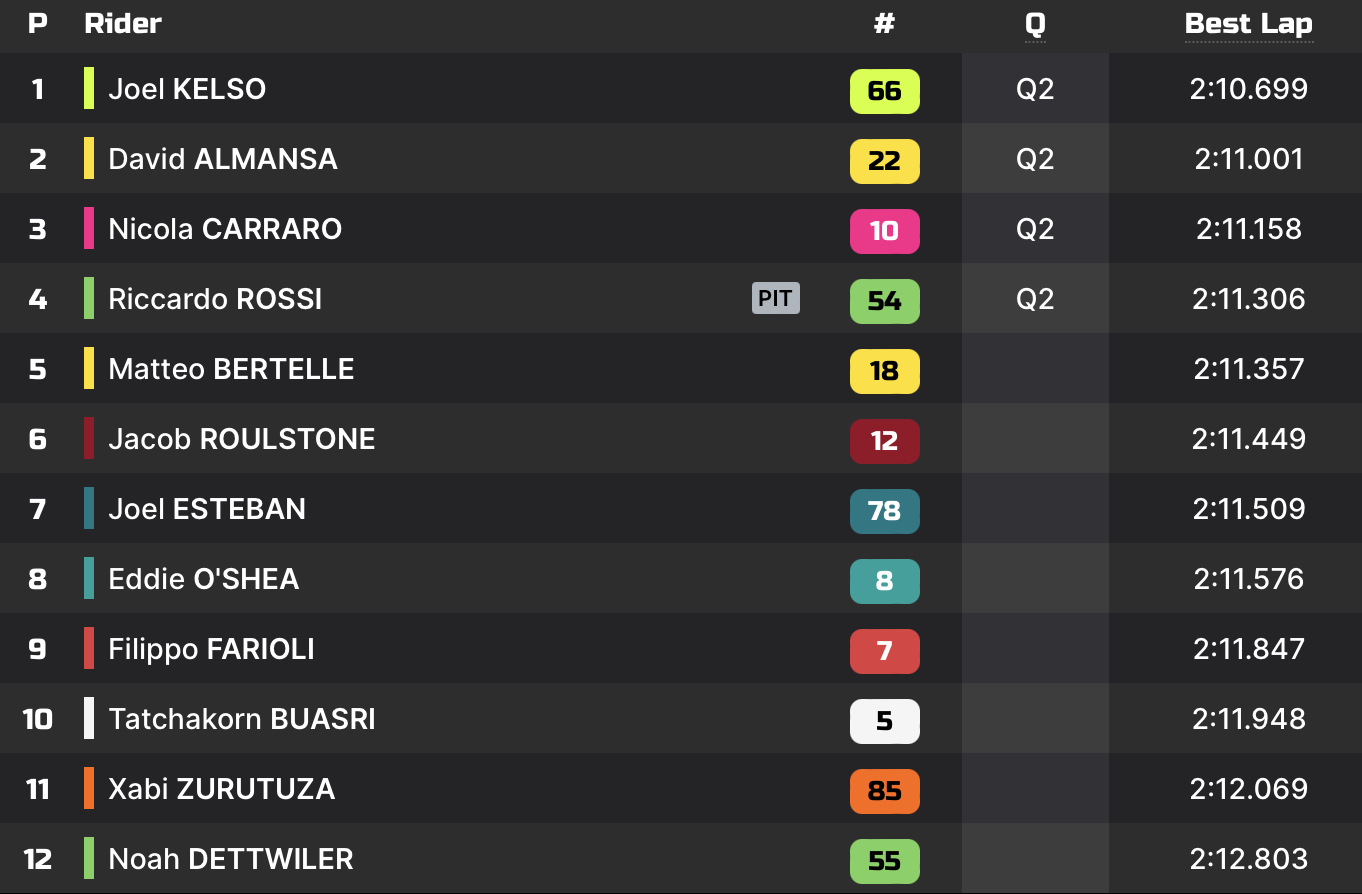Click Jacob Roulstone's dark red 12 badge
This screenshot has height=894, width=1362.
click(x=884, y=441)
